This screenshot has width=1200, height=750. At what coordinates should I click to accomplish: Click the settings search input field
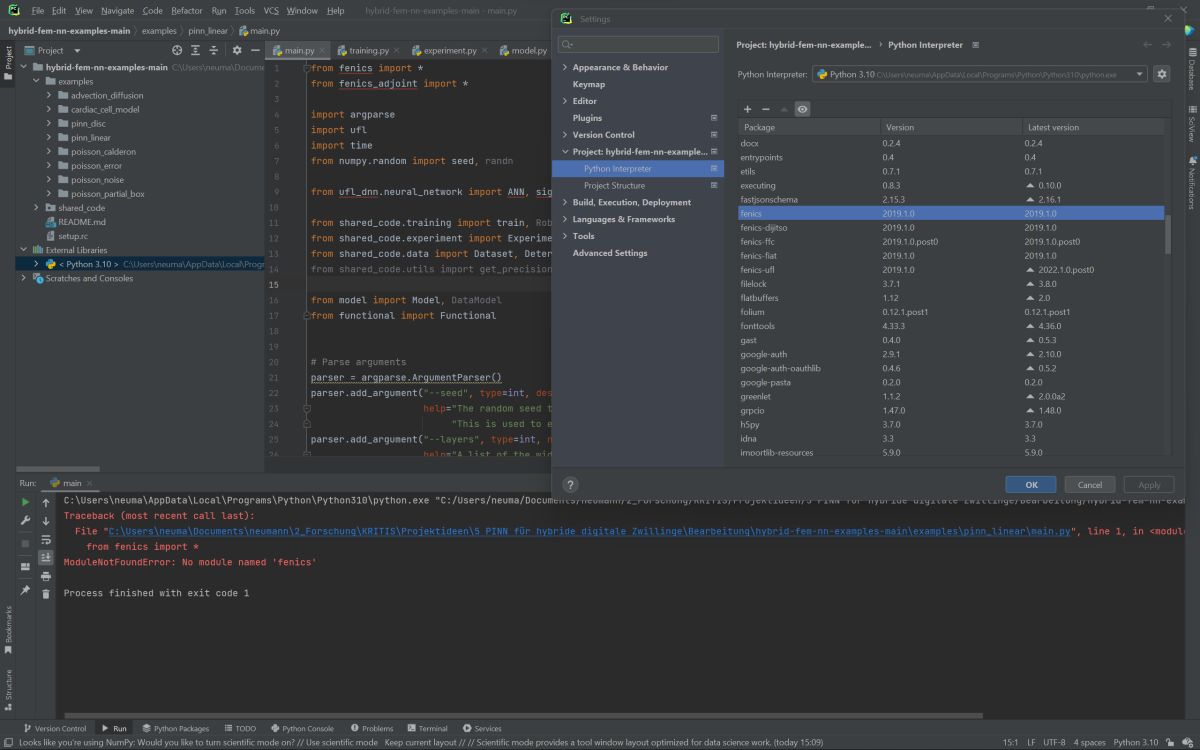640,45
